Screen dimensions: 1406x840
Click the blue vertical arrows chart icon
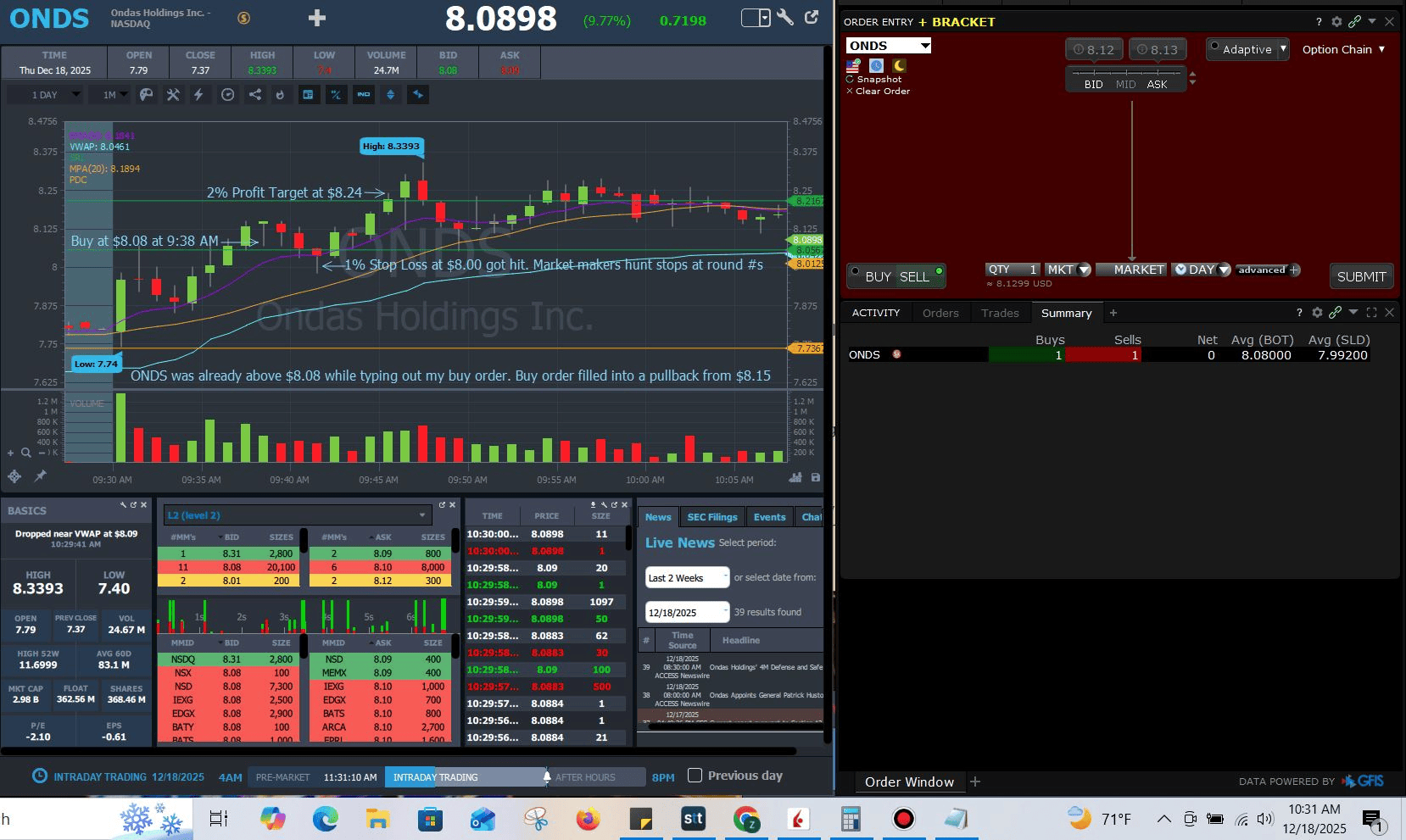[390, 95]
